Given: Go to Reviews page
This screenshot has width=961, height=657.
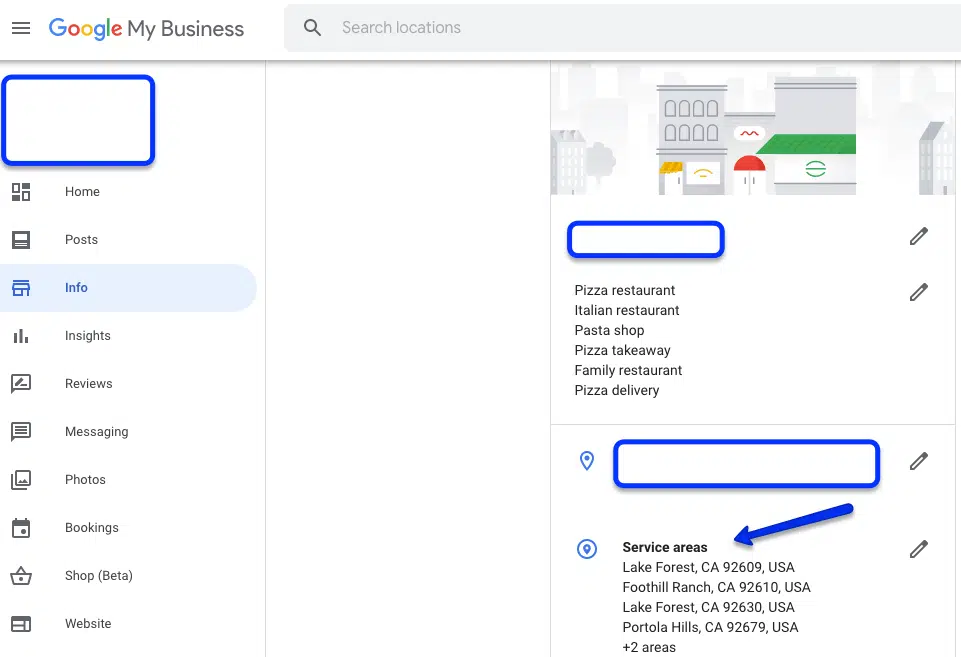Looking at the screenshot, I should 88,384.
